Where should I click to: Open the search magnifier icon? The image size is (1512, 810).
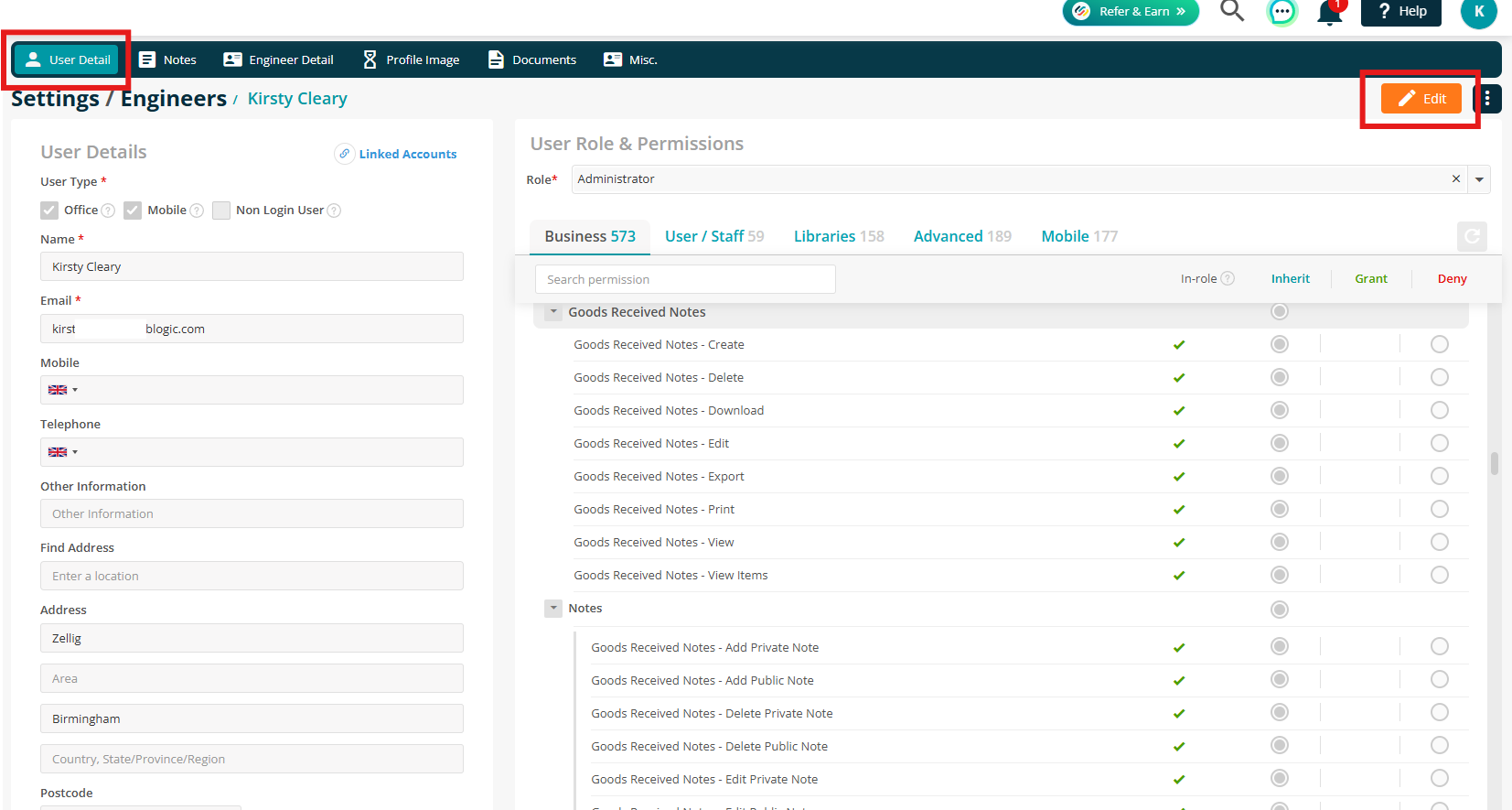tap(1232, 11)
